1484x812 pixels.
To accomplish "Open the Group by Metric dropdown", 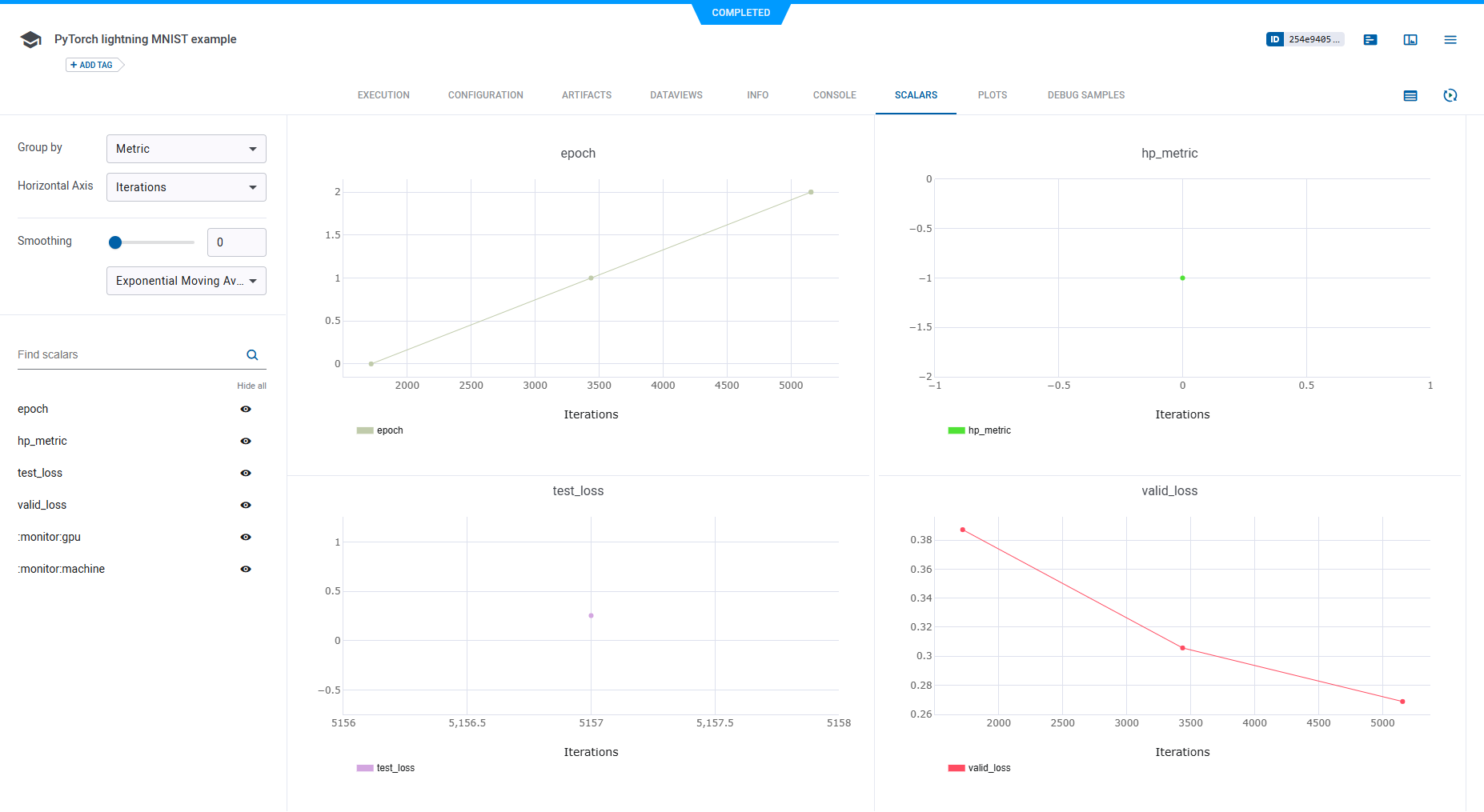I will [x=186, y=149].
